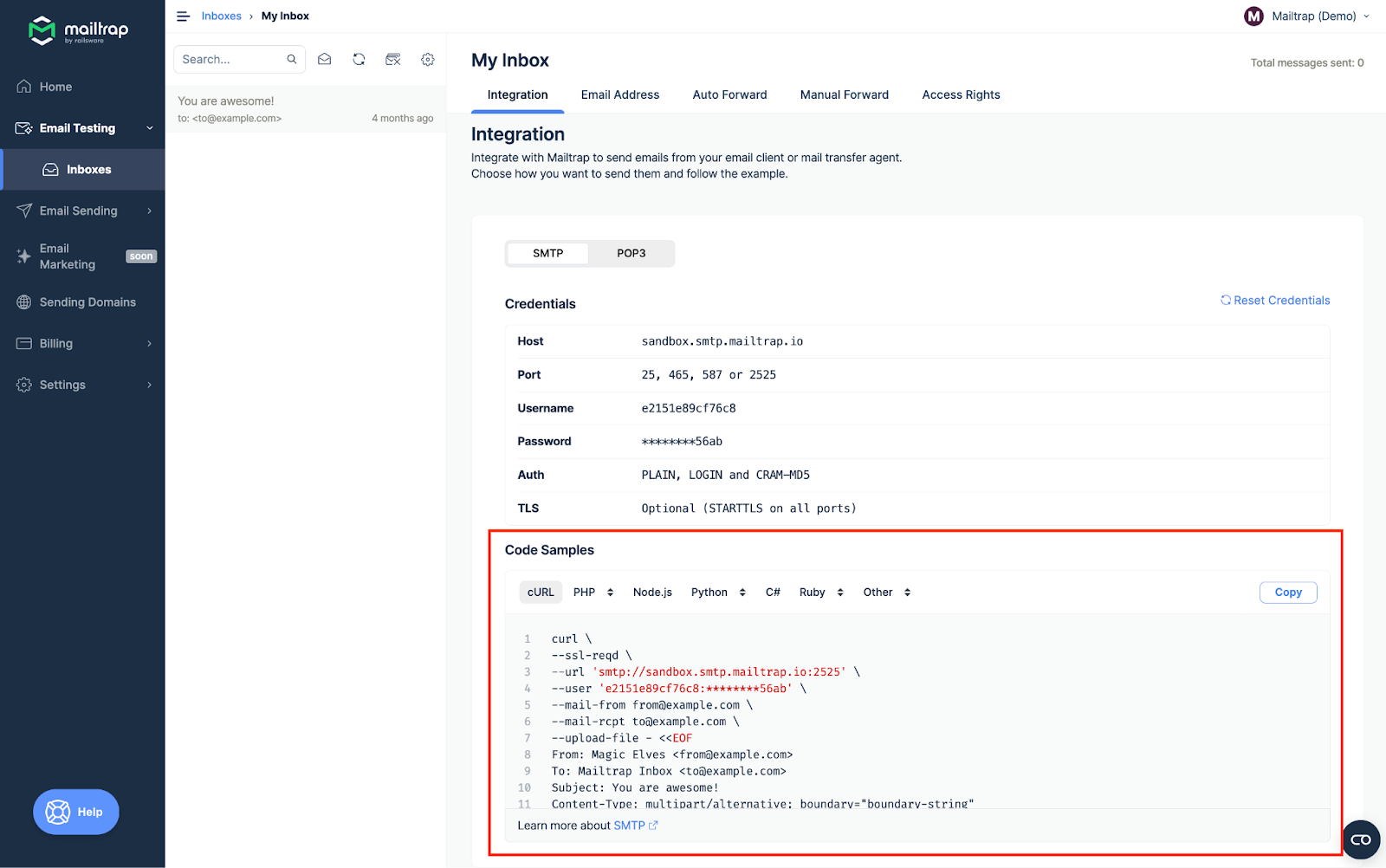Switch to the Email Address tab
The width and height of the screenshot is (1386, 868).
click(x=620, y=95)
